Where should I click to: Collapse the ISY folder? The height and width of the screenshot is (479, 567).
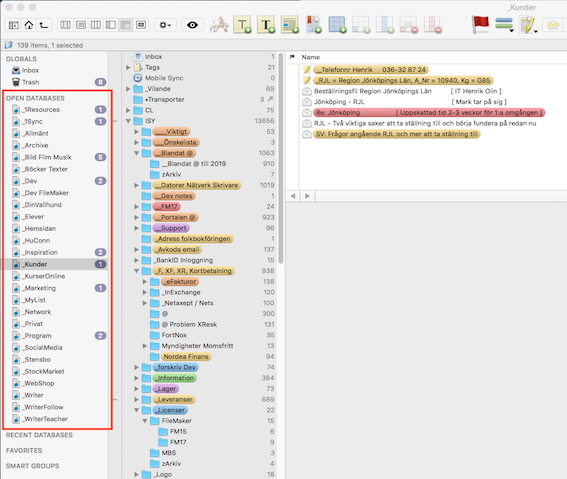click(128, 121)
